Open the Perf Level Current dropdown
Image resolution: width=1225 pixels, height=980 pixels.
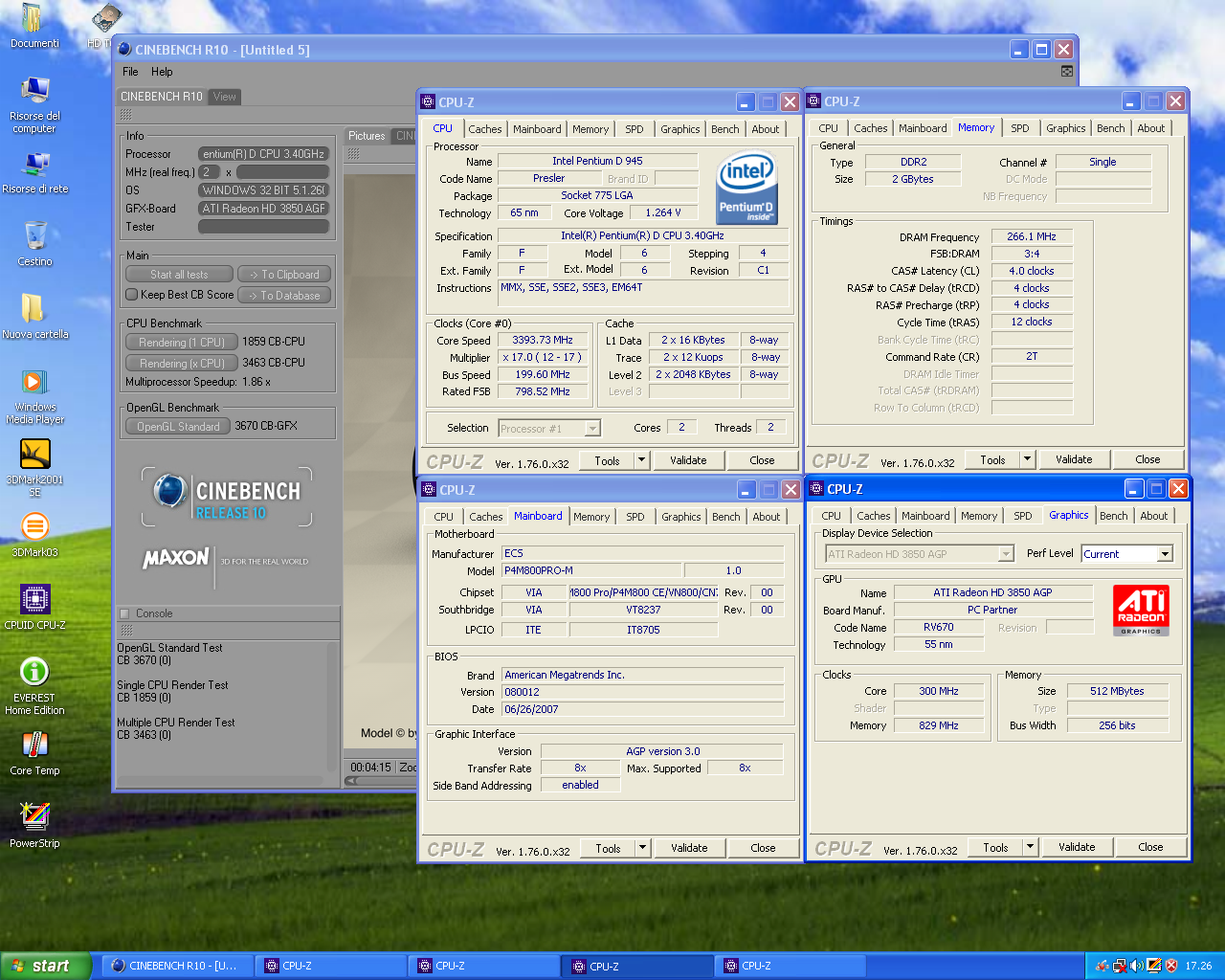[1165, 553]
